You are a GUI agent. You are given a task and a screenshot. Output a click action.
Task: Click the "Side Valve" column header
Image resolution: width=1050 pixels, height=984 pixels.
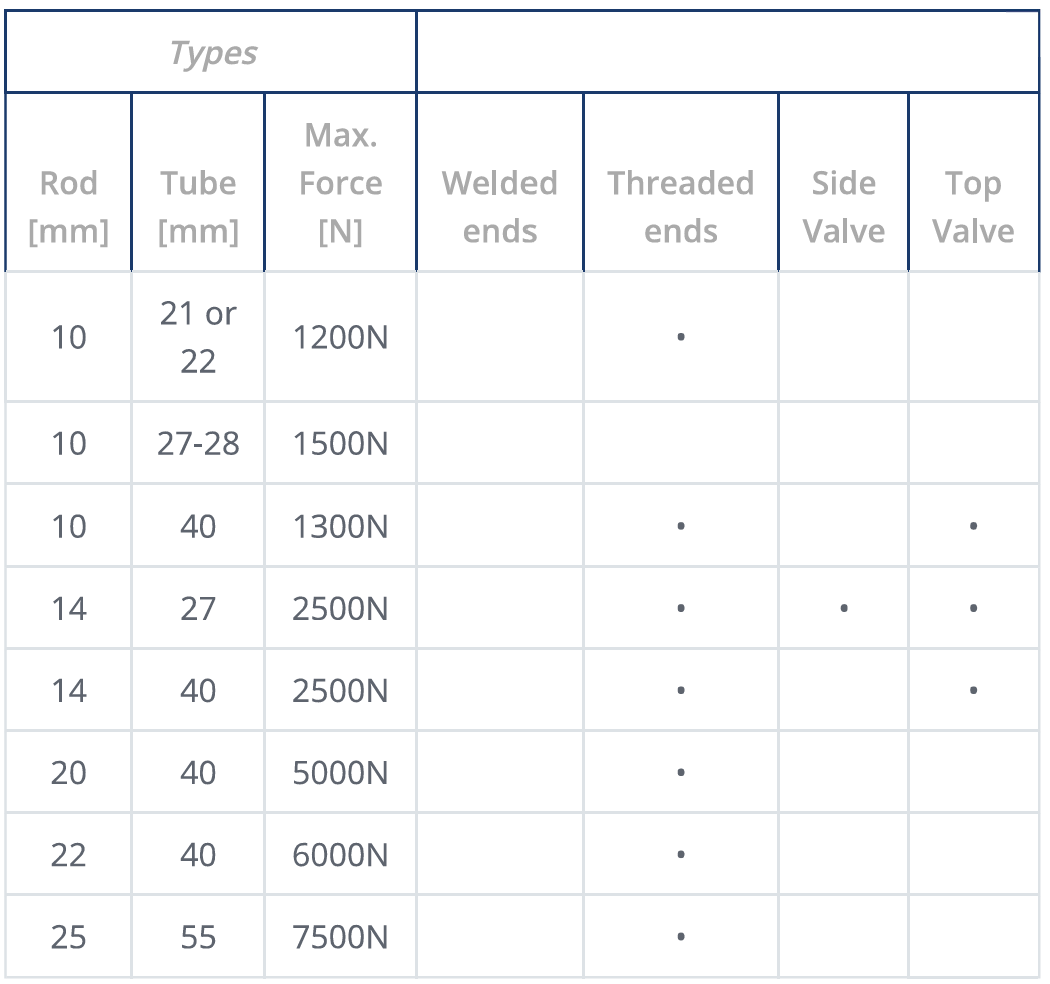[x=844, y=207]
